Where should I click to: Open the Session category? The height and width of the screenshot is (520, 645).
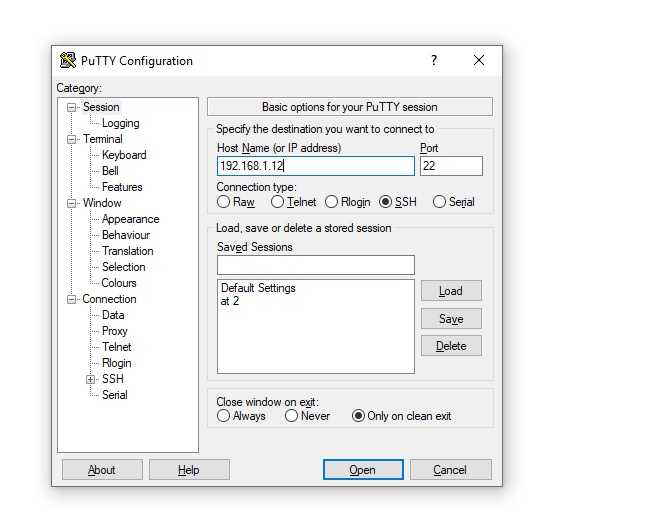(101, 107)
